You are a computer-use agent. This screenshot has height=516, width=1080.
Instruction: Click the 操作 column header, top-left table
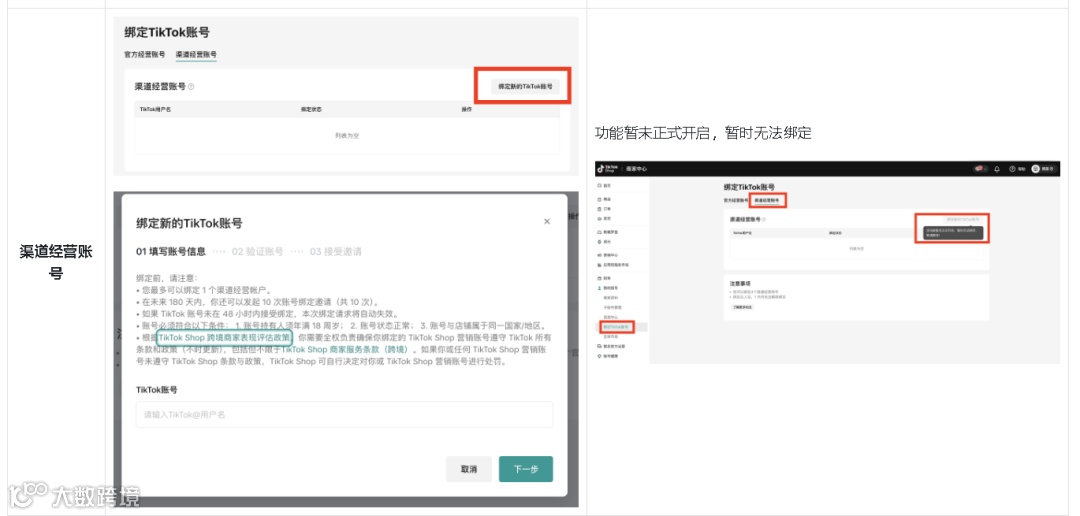466,110
